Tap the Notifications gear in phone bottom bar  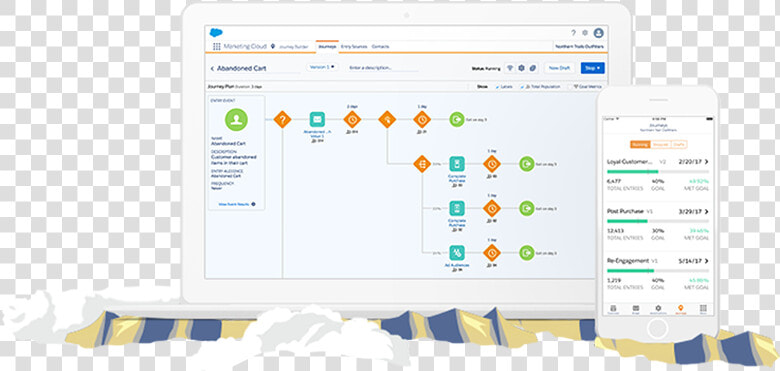click(658, 308)
